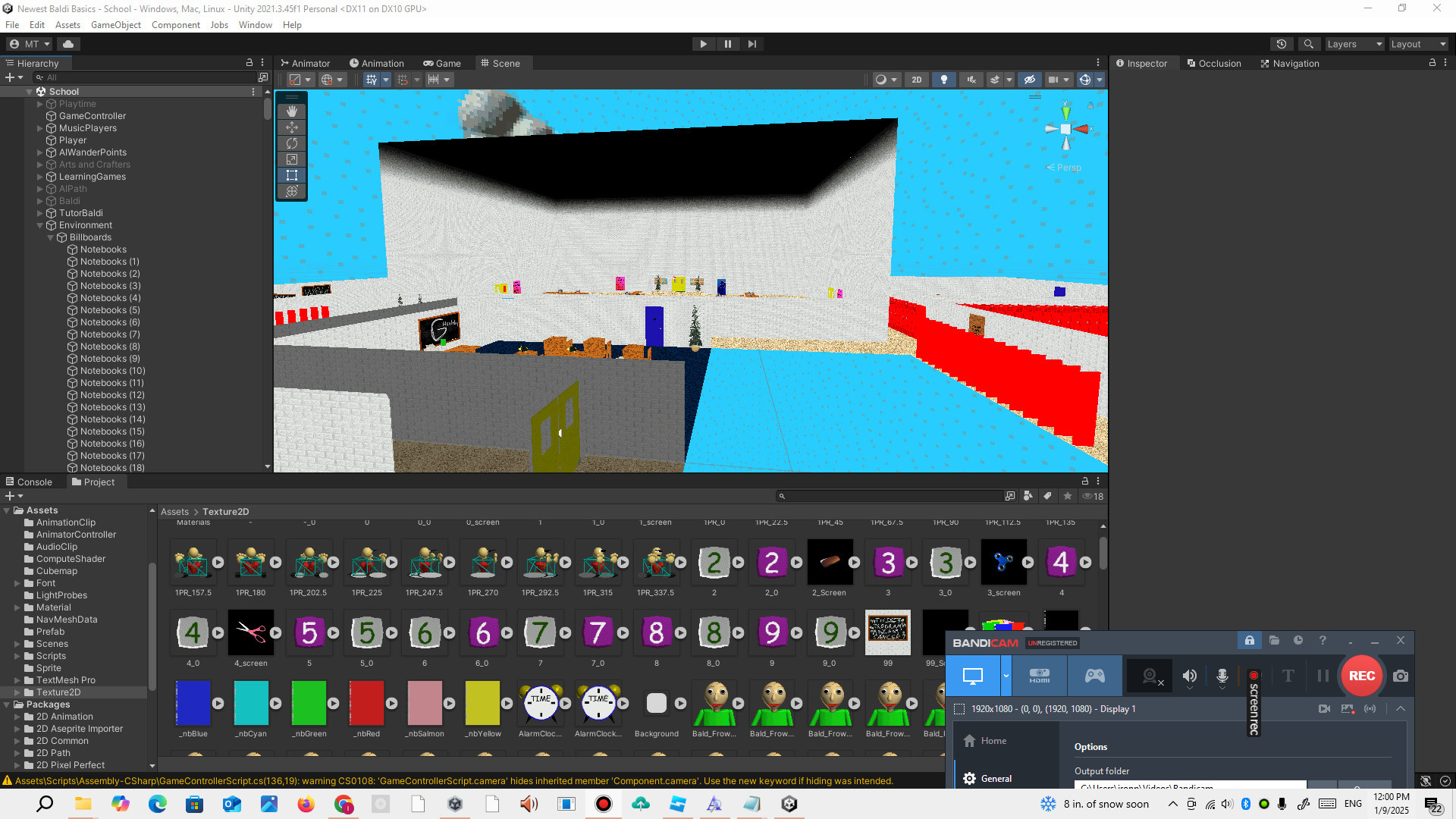The height and width of the screenshot is (819, 1456).
Task: Open the GameObject menu
Action: (x=115, y=24)
